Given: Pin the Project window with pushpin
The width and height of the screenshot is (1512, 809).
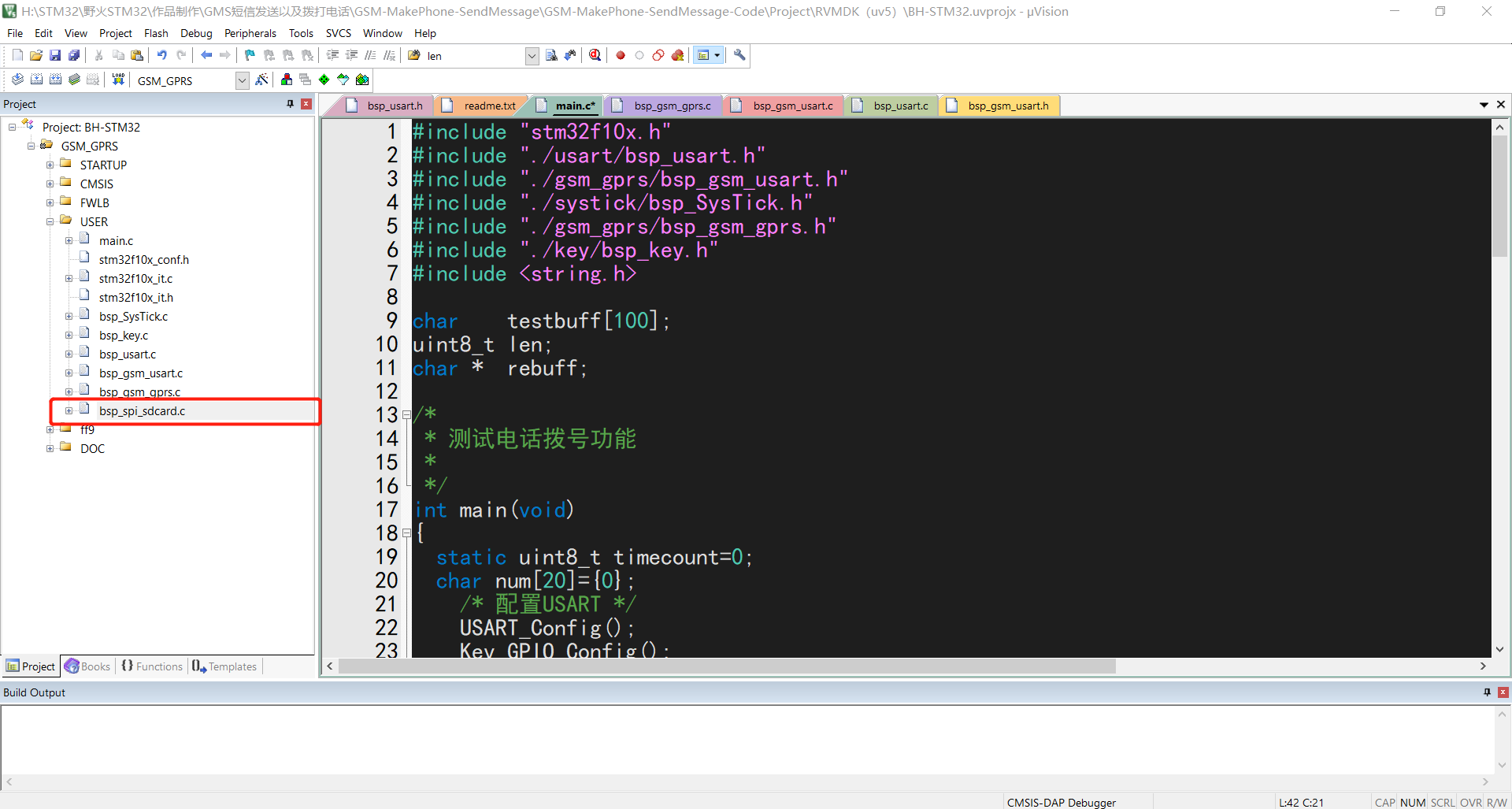Looking at the screenshot, I should pyautogui.click(x=289, y=103).
